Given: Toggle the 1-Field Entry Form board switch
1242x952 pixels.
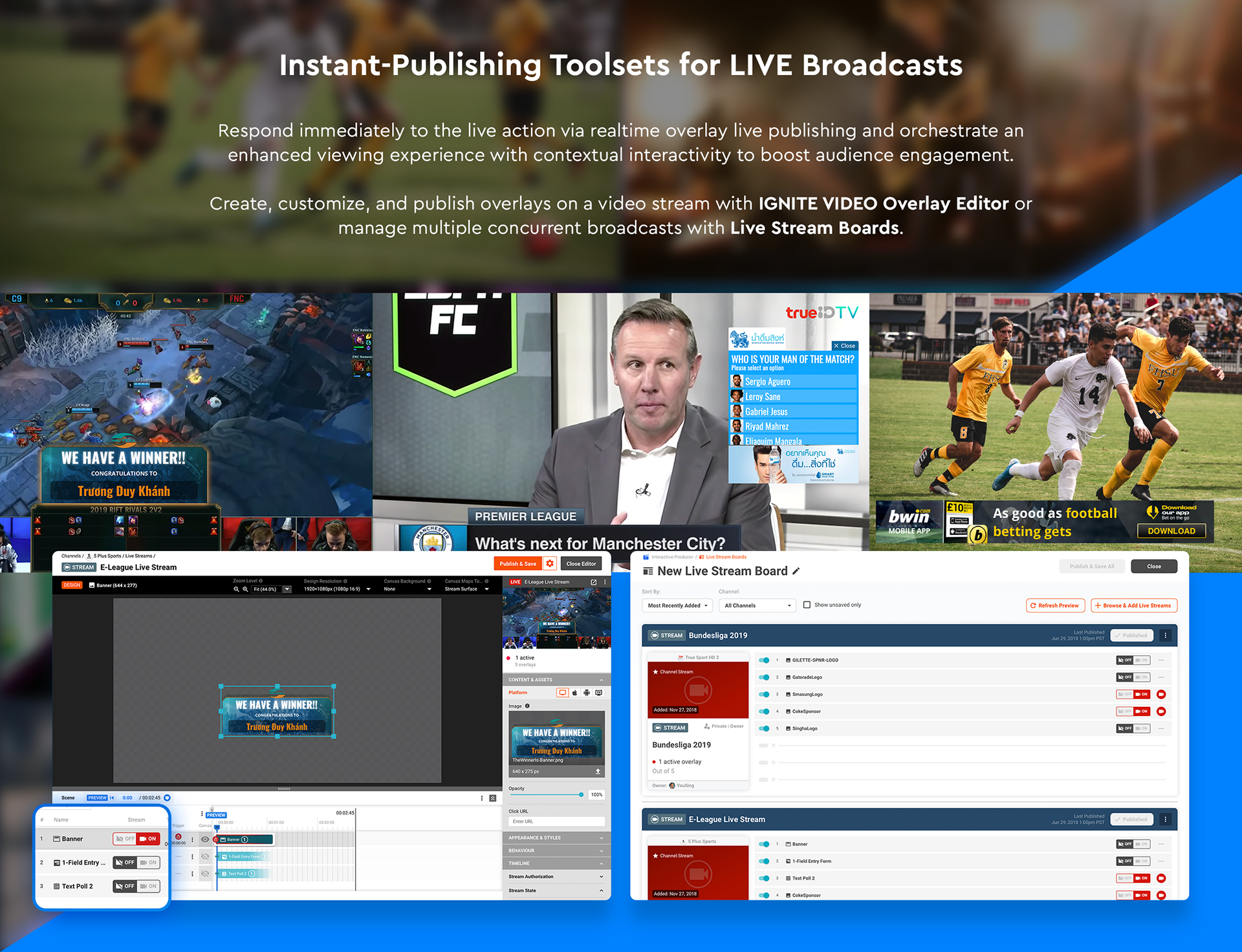Looking at the screenshot, I should [x=764, y=861].
